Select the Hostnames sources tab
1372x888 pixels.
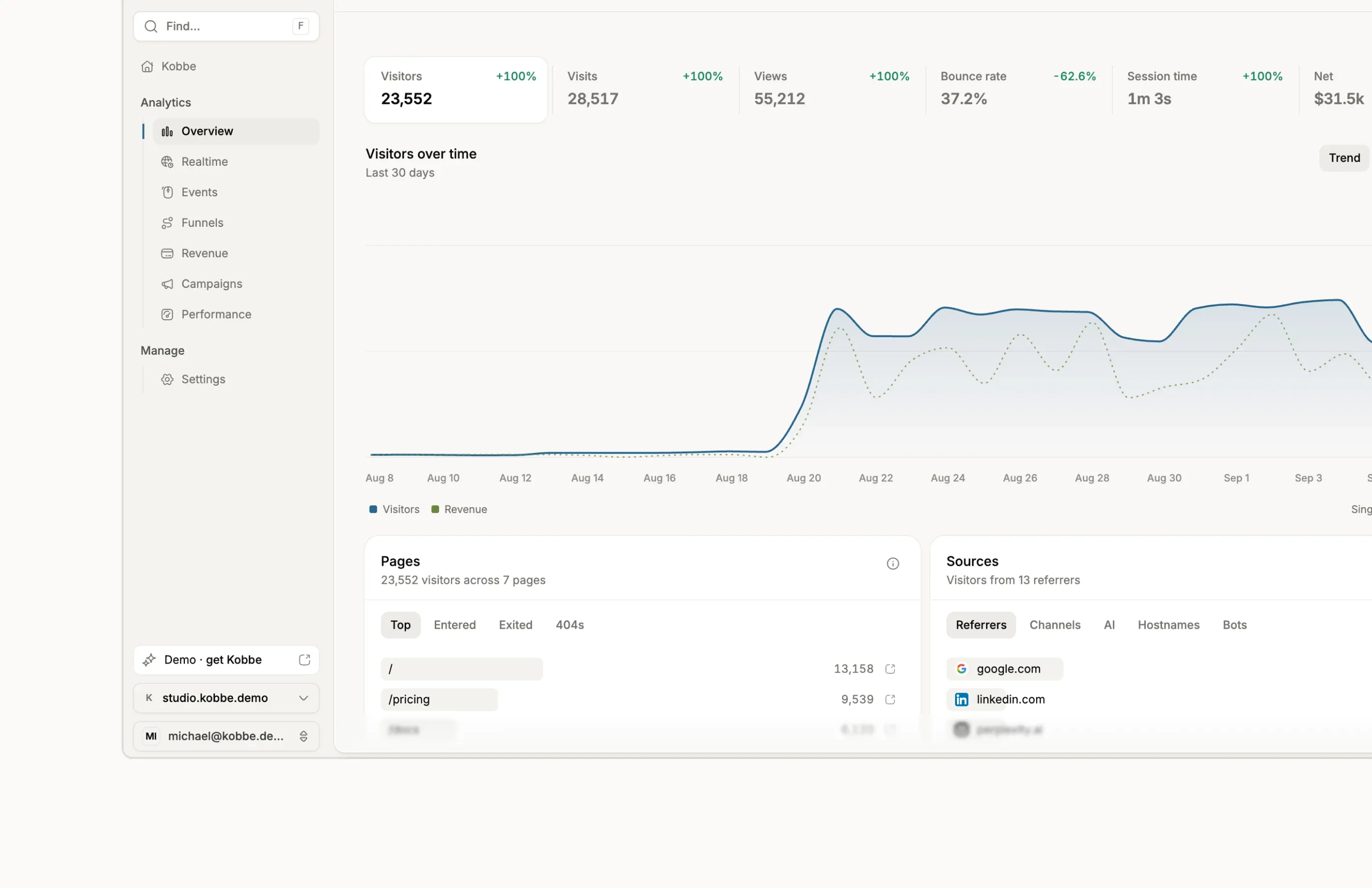[1168, 625]
